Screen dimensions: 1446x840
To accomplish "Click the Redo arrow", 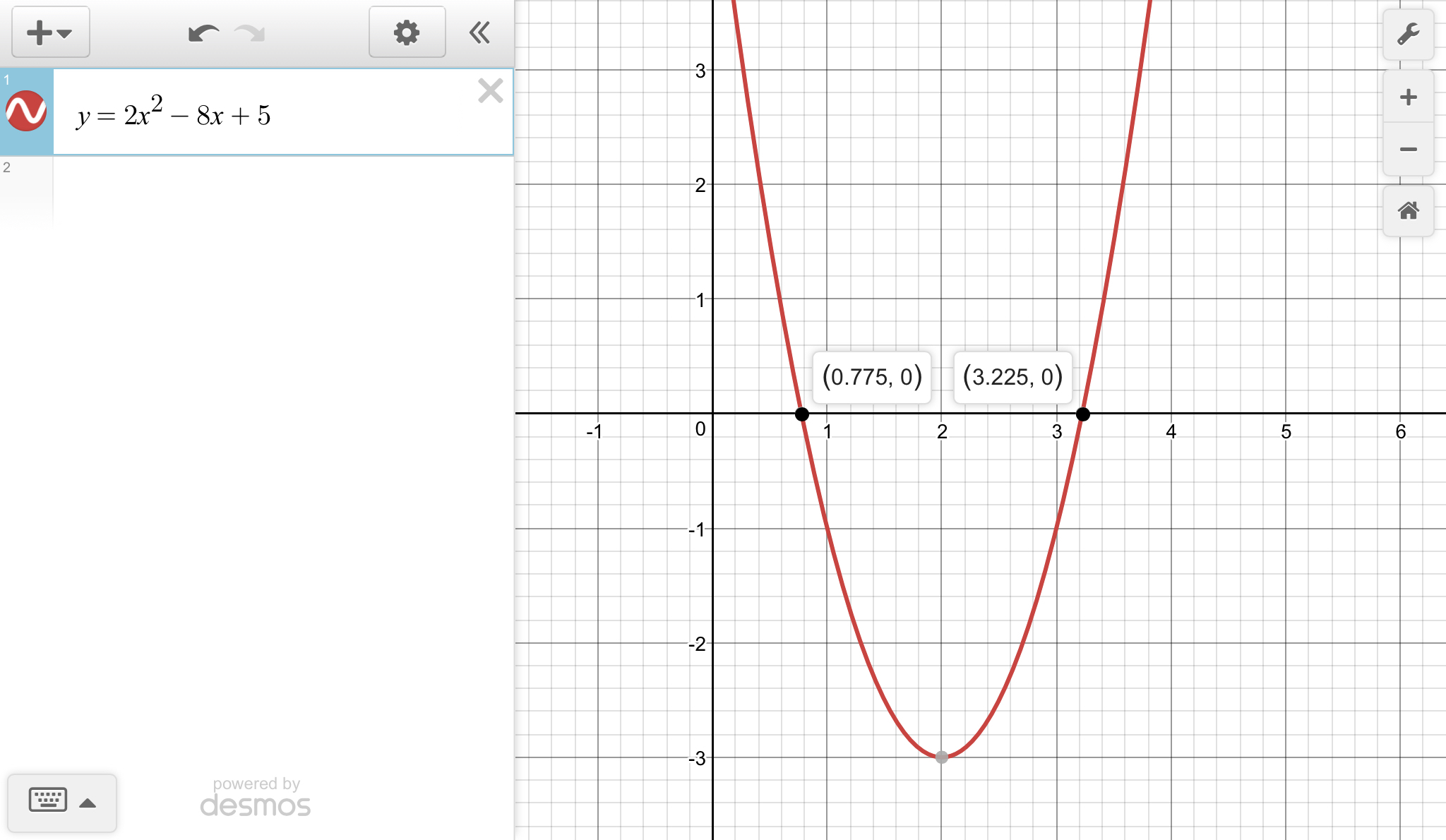I will 250,33.
